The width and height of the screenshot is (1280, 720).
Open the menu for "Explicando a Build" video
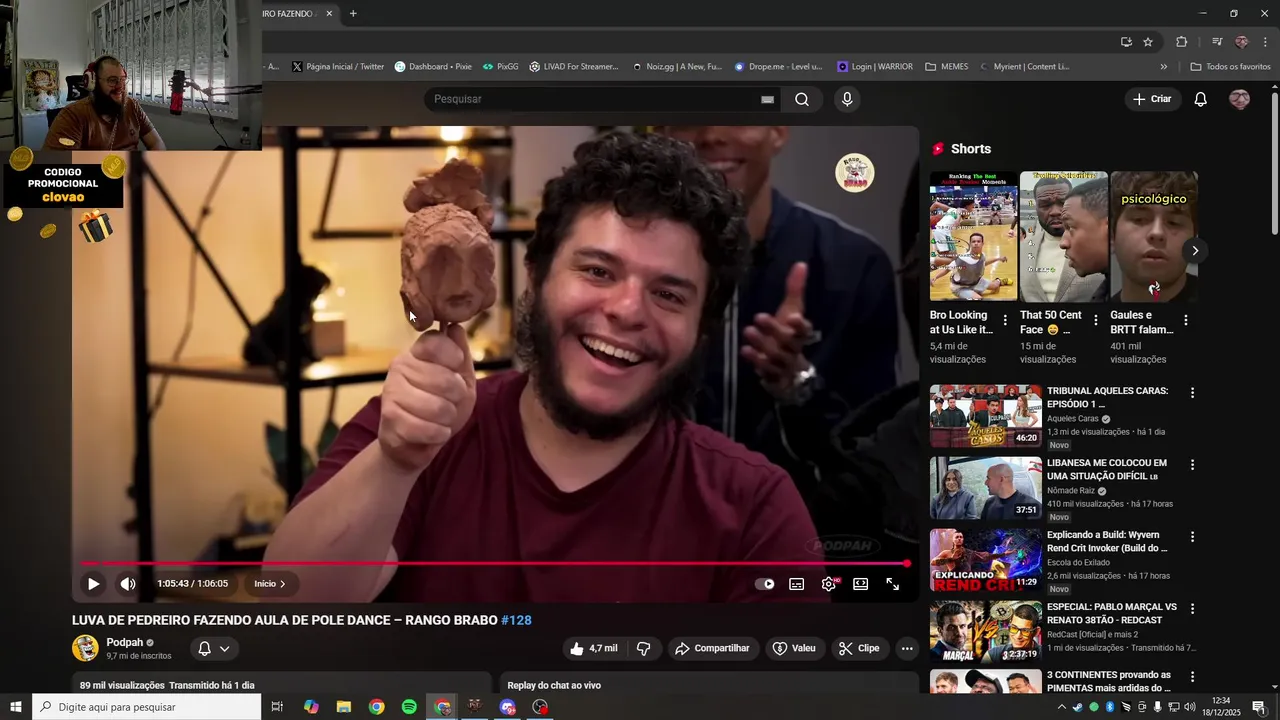pyautogui.click(x=1192, y=537)
